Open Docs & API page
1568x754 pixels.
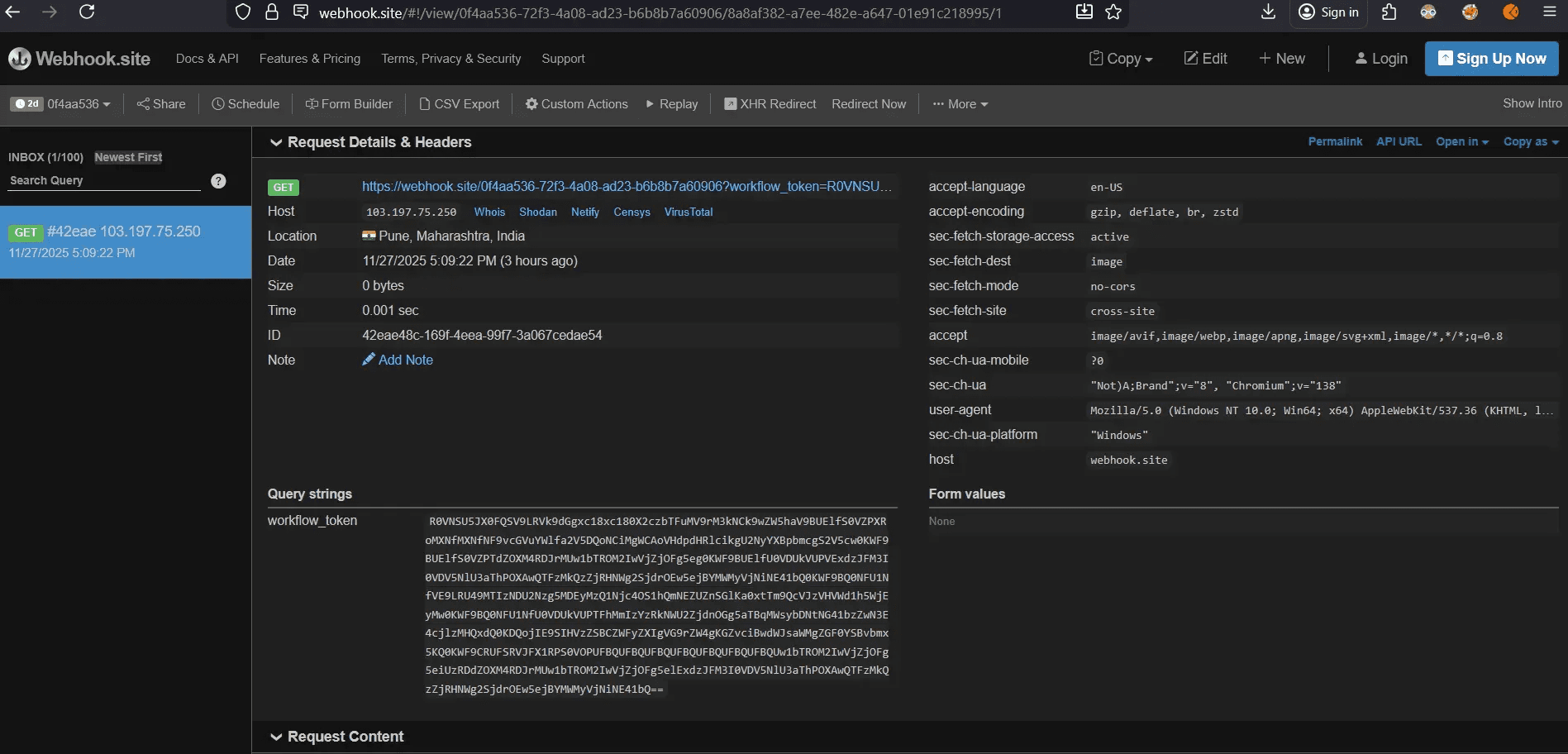pyautogui.click(x=207, y=59)
